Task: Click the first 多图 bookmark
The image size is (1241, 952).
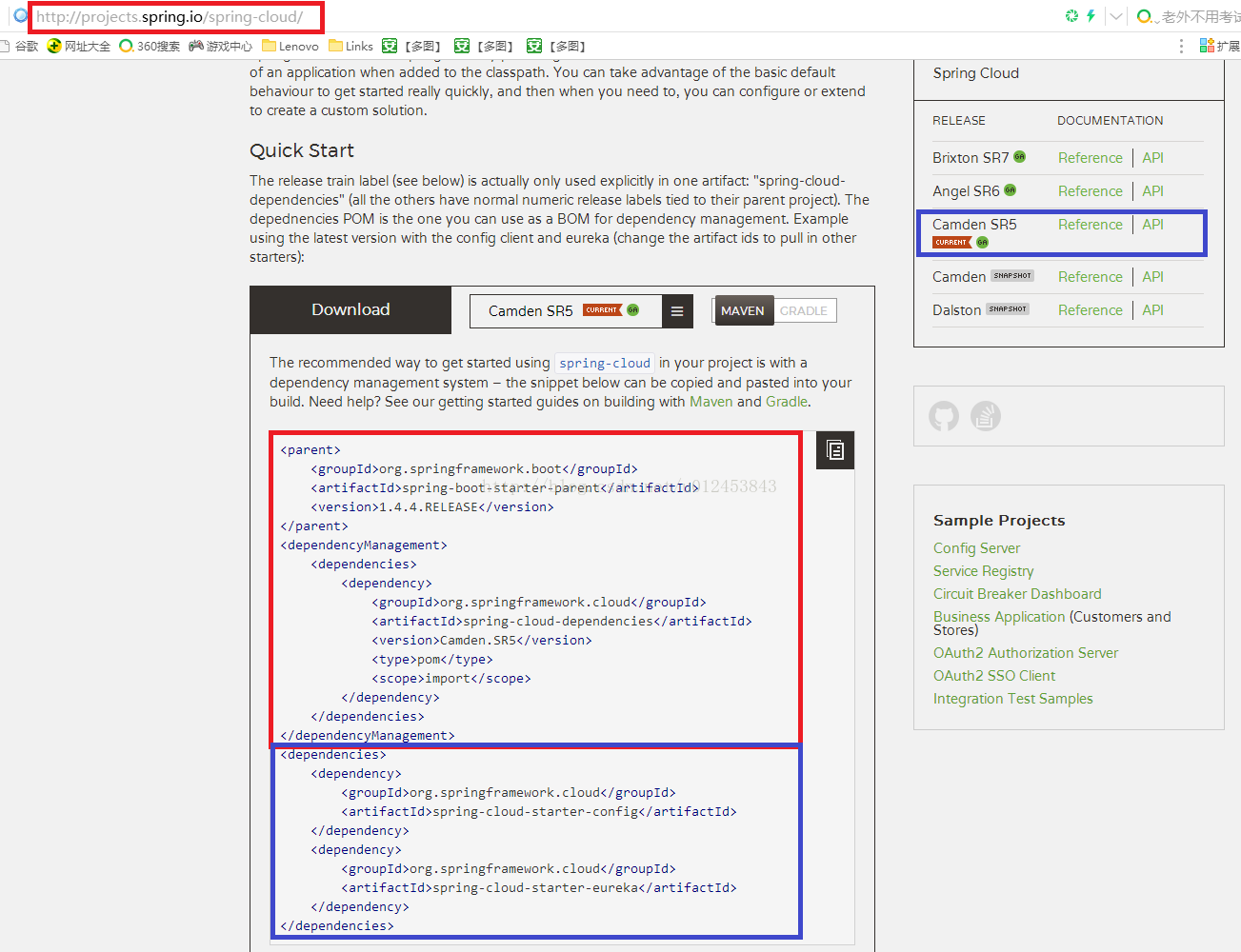Action: click(x=411, y=46)
